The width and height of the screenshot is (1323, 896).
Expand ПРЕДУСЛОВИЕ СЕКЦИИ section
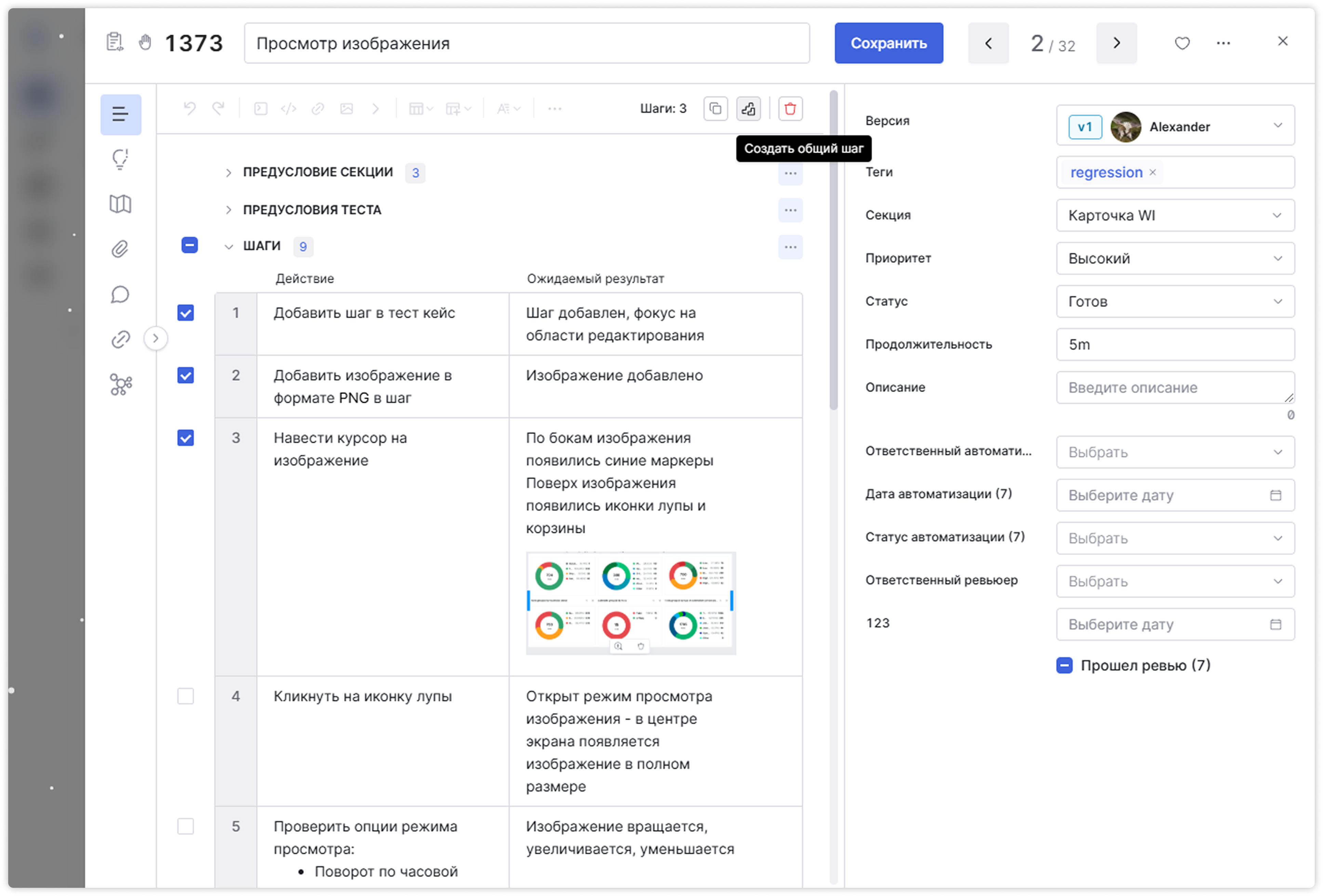228,172
